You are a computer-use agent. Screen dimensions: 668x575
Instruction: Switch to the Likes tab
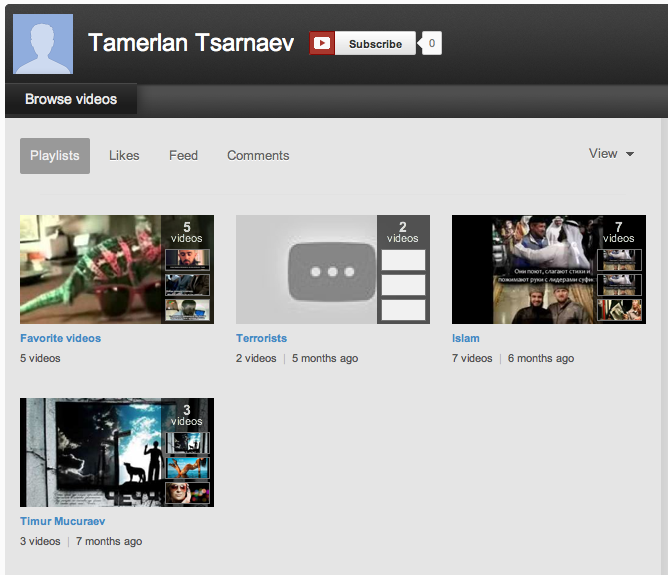[124, 155]
